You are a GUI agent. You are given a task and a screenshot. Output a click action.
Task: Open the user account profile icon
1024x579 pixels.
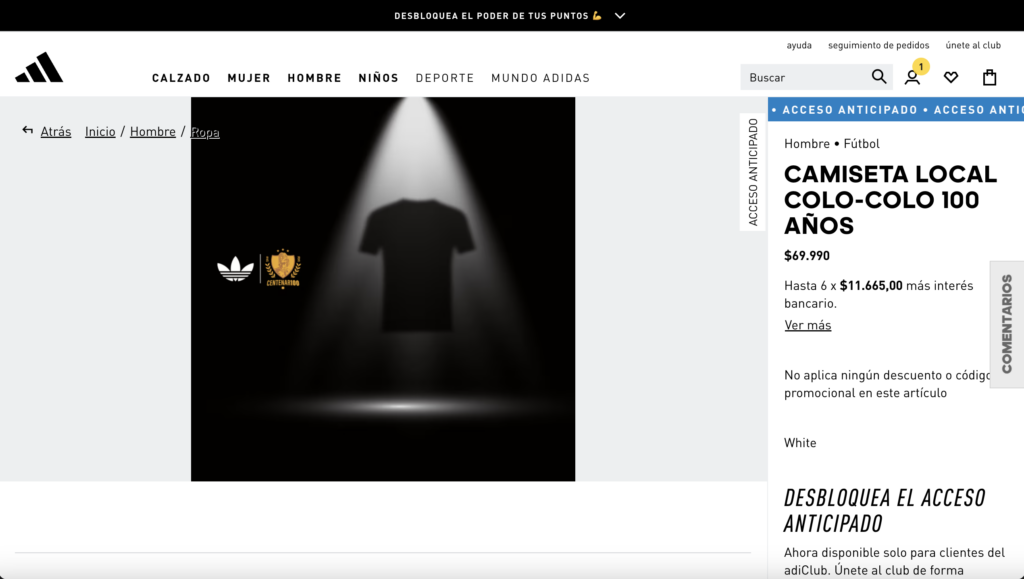pyautogui.click(x=912, y=77)
